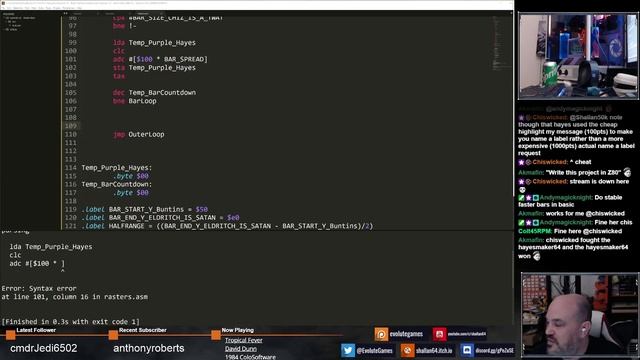The width and height of the screenshot is (640, 360).
Task: Click 'BAR_END_Y_ELDRITCH_IS_SATAN = $e0' on line 120
Action: tap(174, 218)
